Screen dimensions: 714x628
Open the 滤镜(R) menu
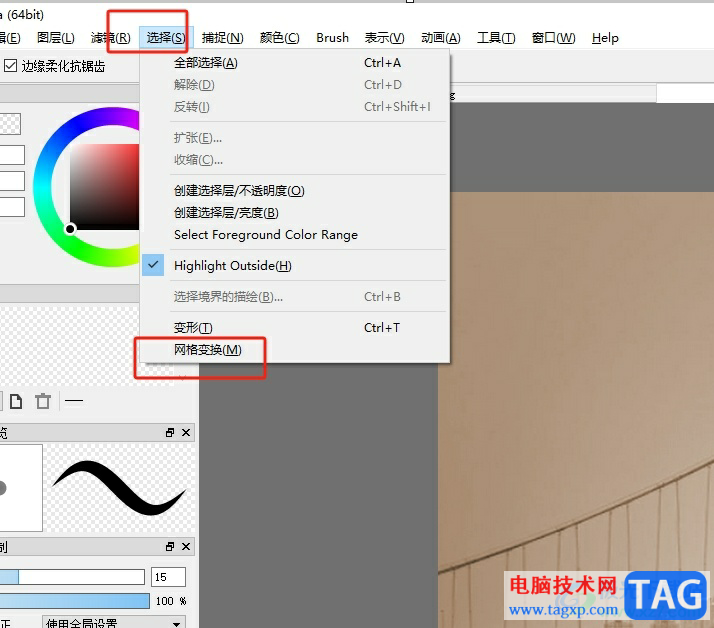tap(111, 38)
